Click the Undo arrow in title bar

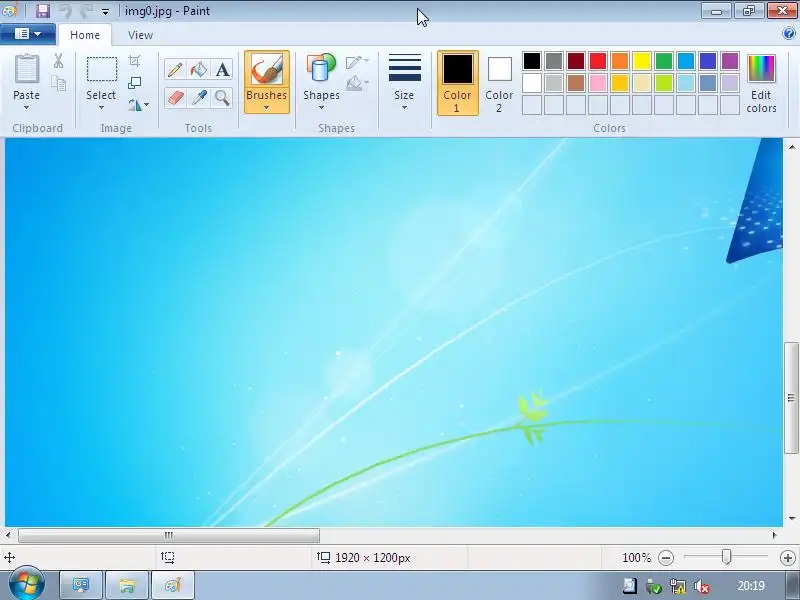tap(65, 11)
